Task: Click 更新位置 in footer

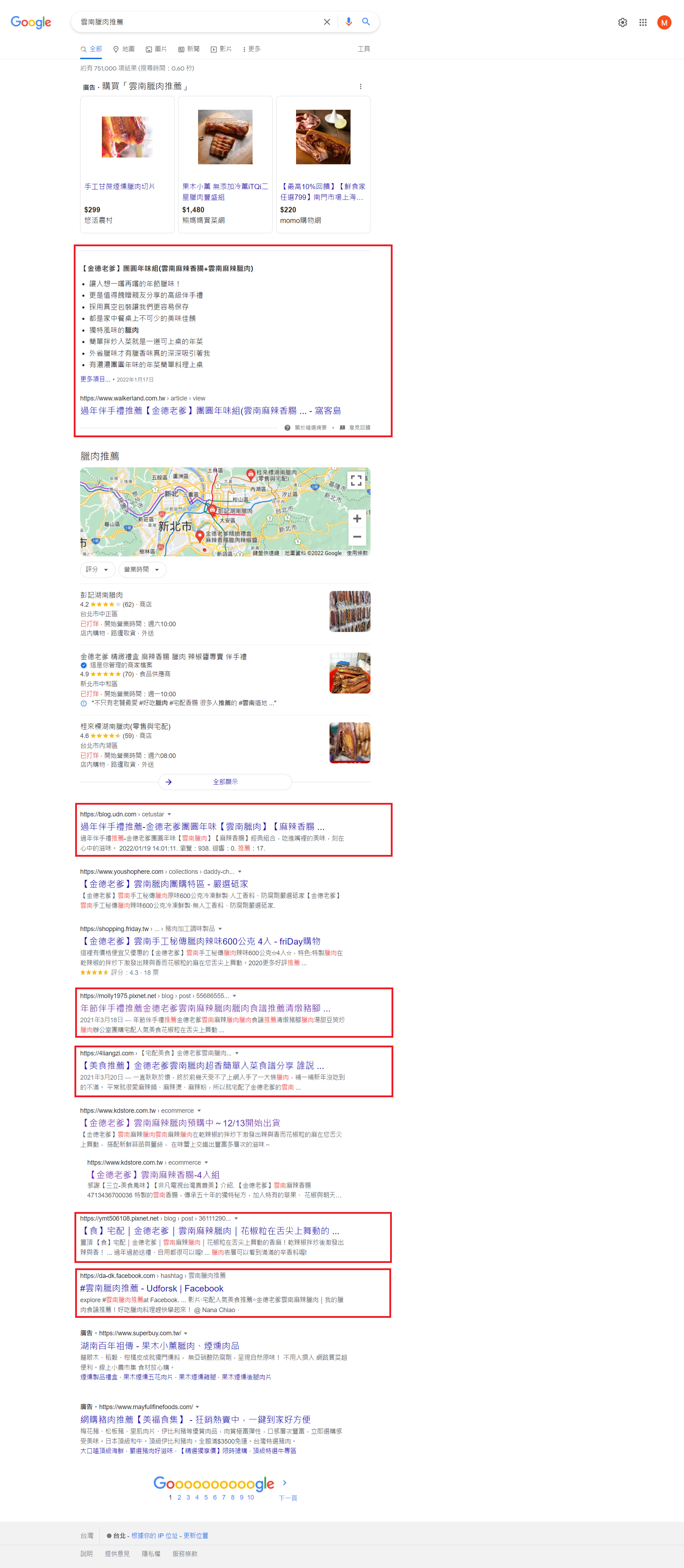Action: 195,1535
